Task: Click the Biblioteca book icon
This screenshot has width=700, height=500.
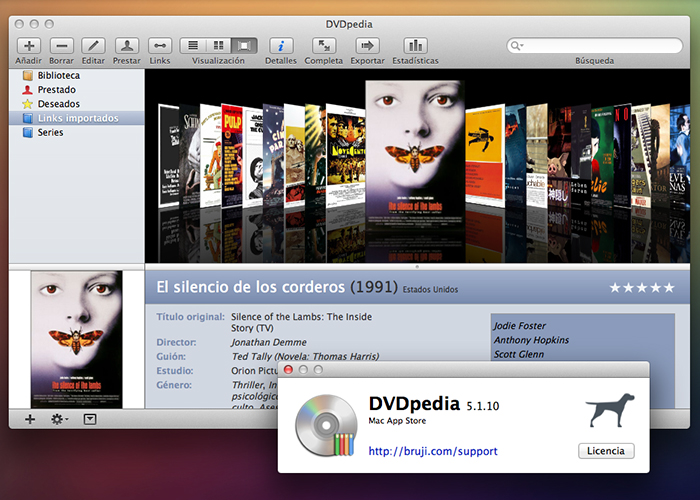Action: [28, 75]
